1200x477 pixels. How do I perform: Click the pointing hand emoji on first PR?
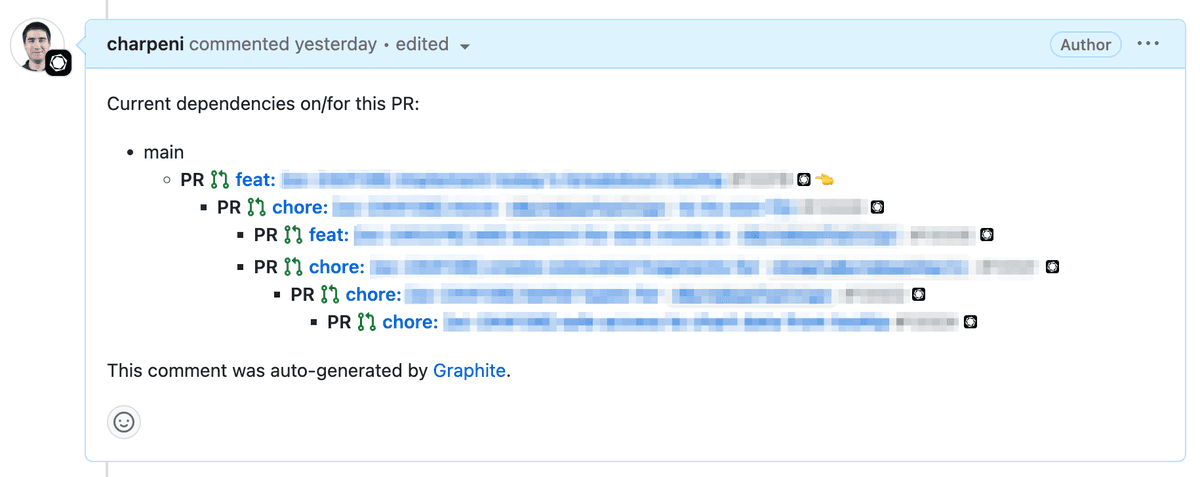click(824, 180)
